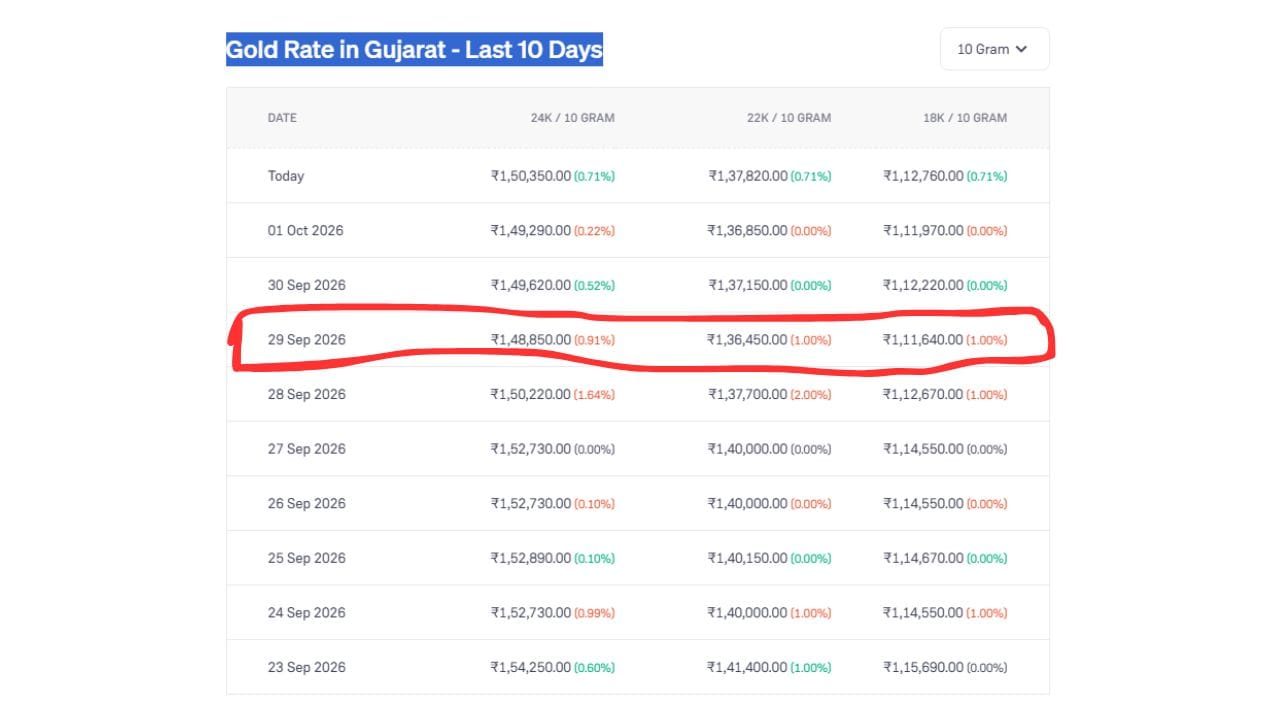Viewport: 1280px width, 720px height.
Task: Click the 24K price ₹1,49,620.00
Action: 531,285
